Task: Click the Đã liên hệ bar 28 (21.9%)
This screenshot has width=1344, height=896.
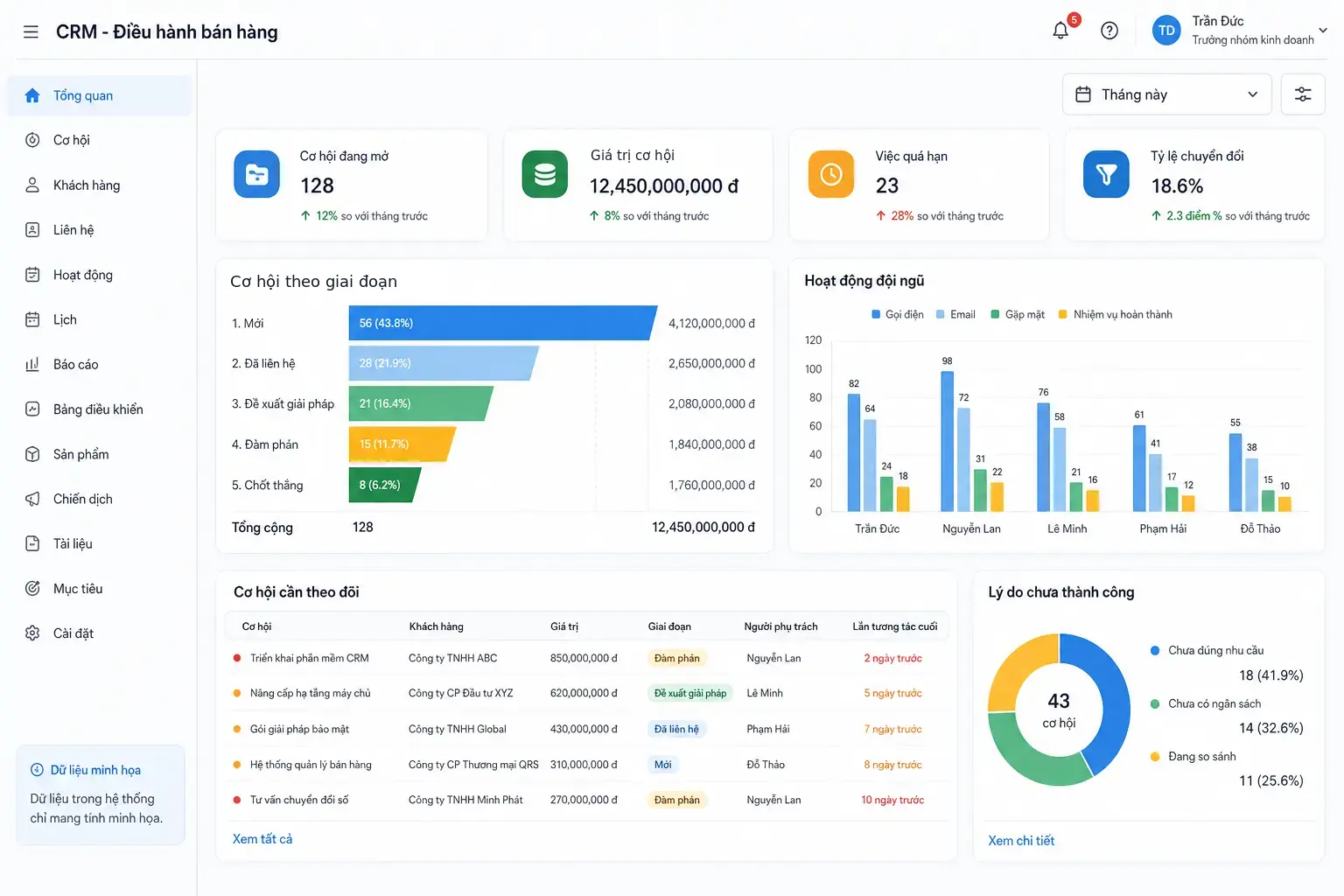Action: [444, 363]
